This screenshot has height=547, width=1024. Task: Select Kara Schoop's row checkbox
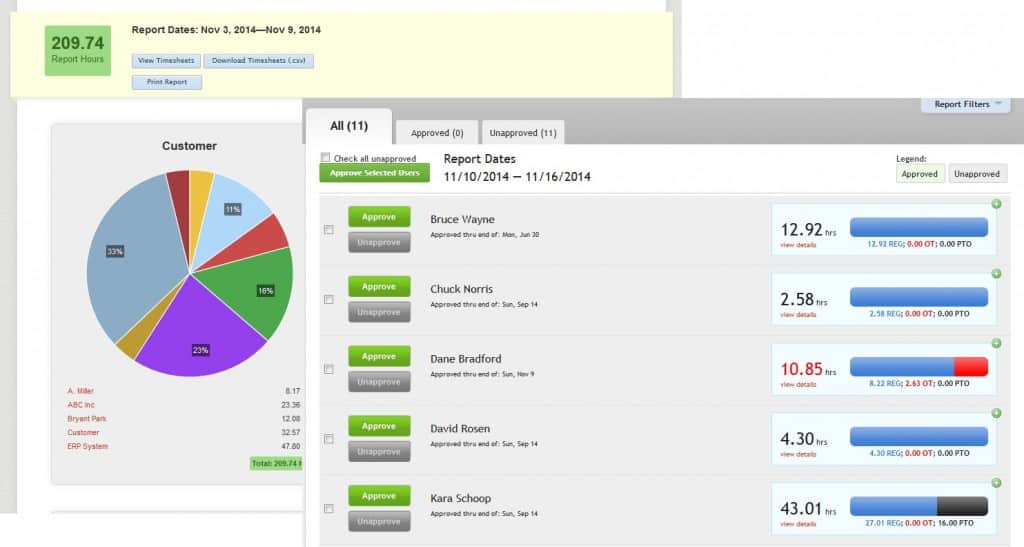pyautogui.click(x=328, y=509)
